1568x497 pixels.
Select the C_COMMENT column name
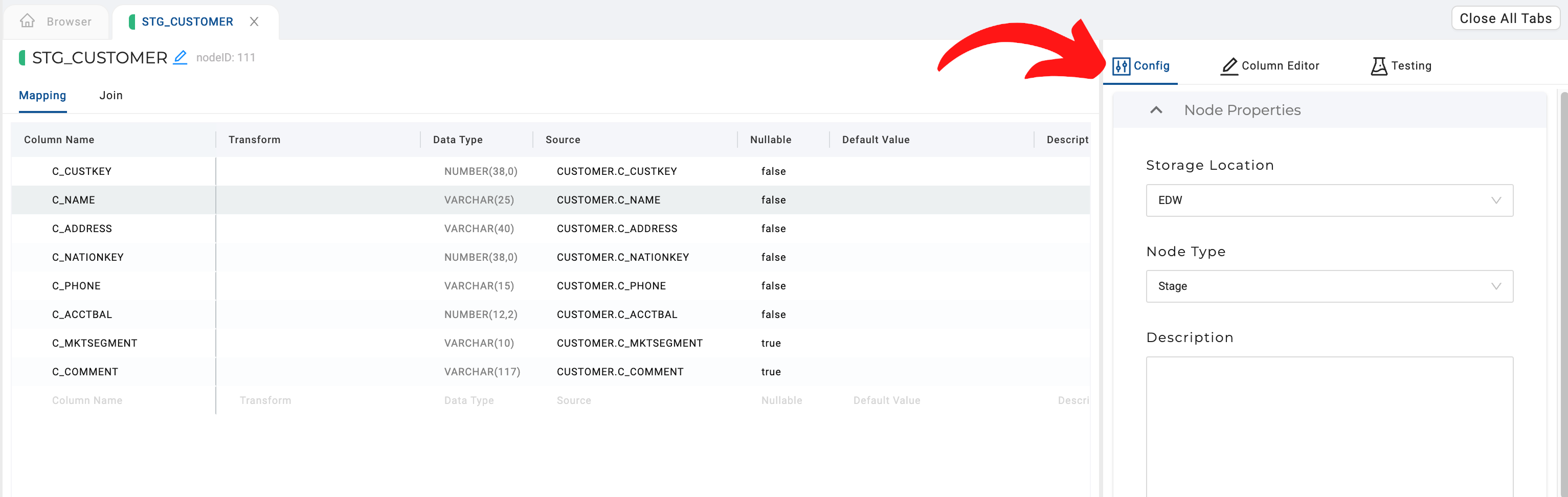tap(85, 372)
